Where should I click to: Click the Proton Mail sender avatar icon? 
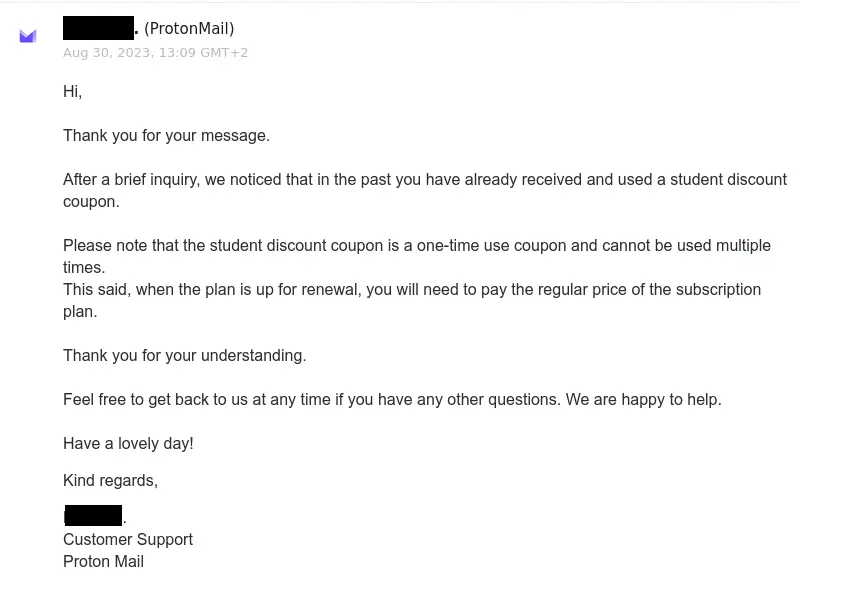point(28,36)
